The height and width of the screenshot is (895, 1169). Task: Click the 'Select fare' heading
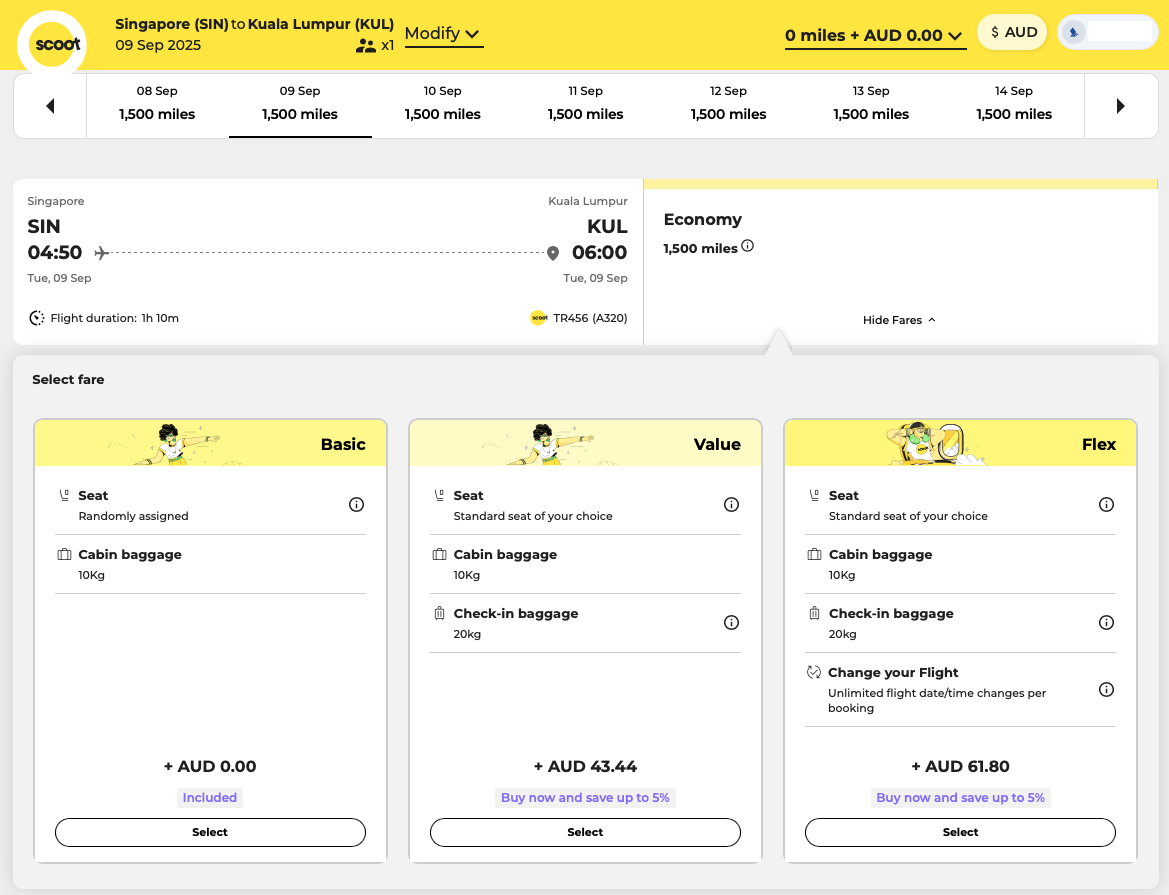[68, 380]
